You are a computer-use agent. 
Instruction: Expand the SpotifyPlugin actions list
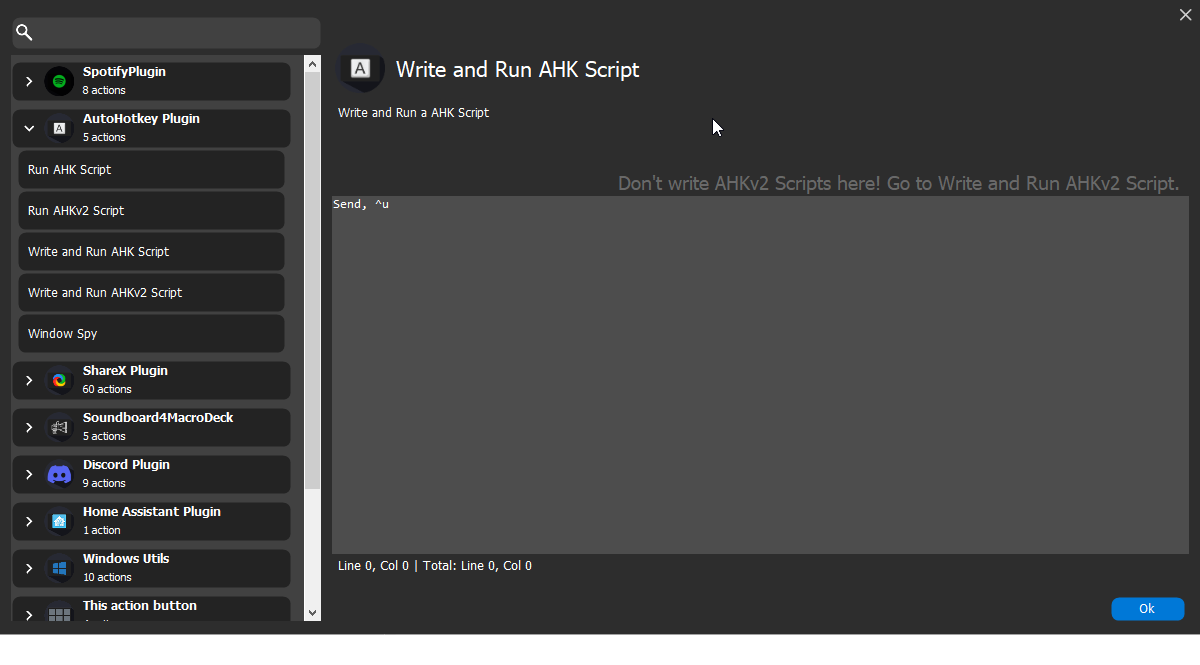click(29, 81)
